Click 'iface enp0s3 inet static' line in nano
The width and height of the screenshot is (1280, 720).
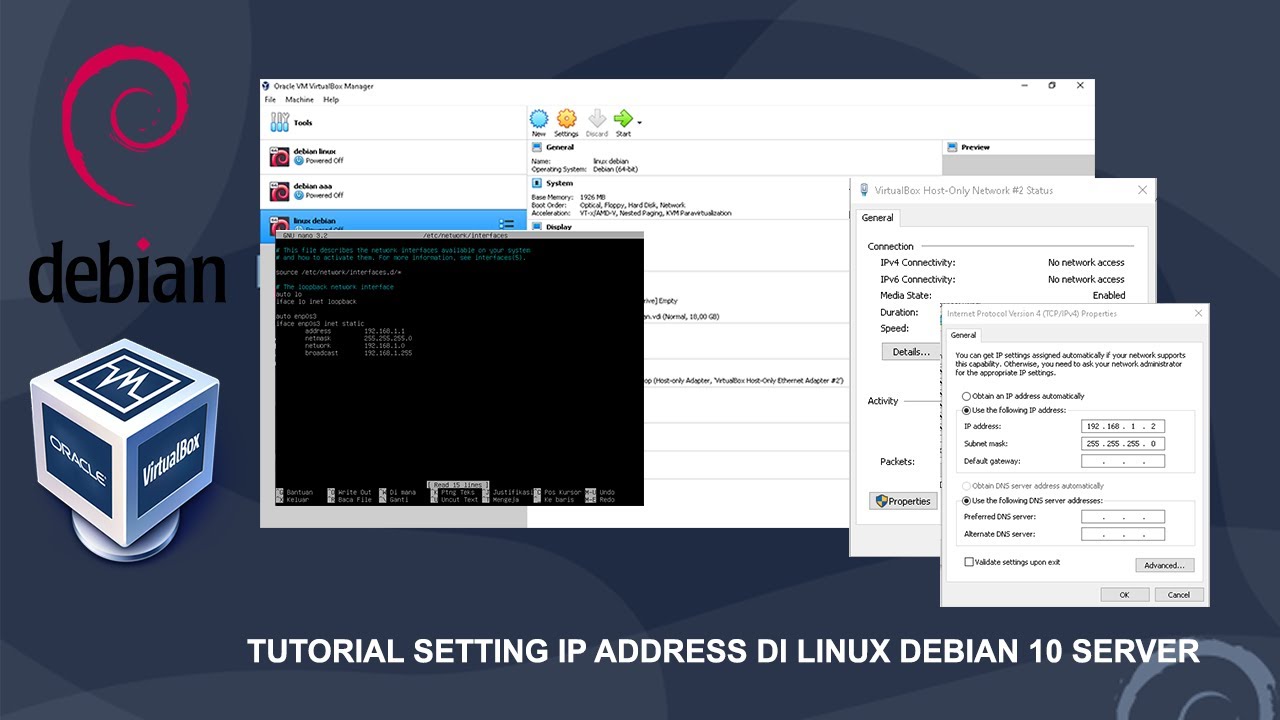click(x=320, y=323)
